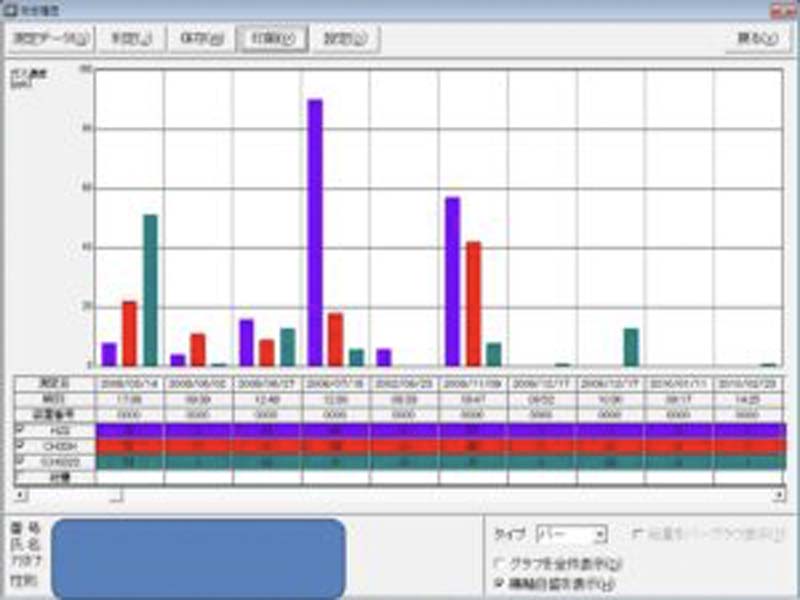800x600 pixels.
Task: Toggle the H2S row checkbox
Action: (19, 429)
